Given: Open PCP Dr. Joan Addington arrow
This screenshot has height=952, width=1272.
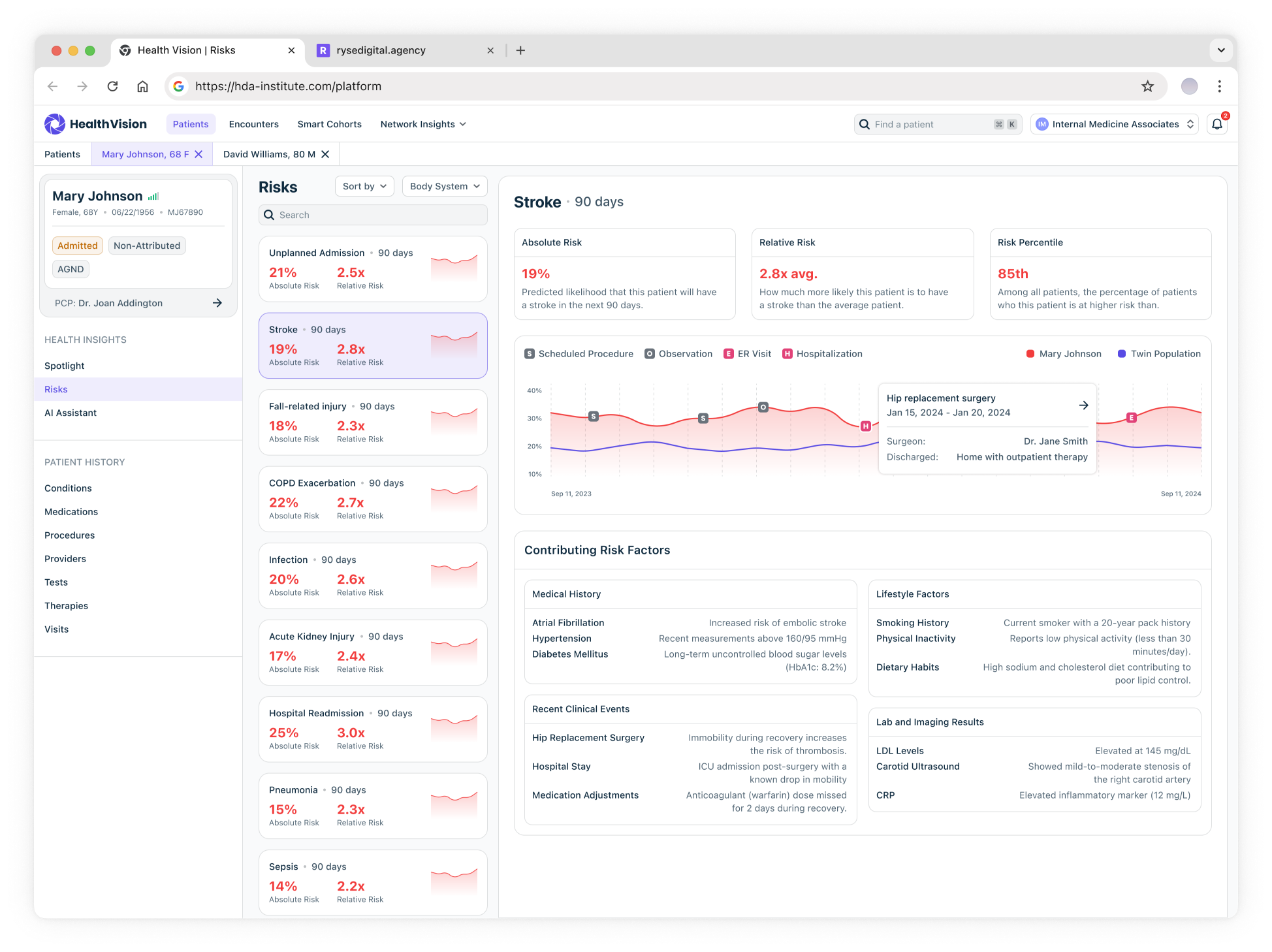Looking at the screenshot, I should point(217,303).
